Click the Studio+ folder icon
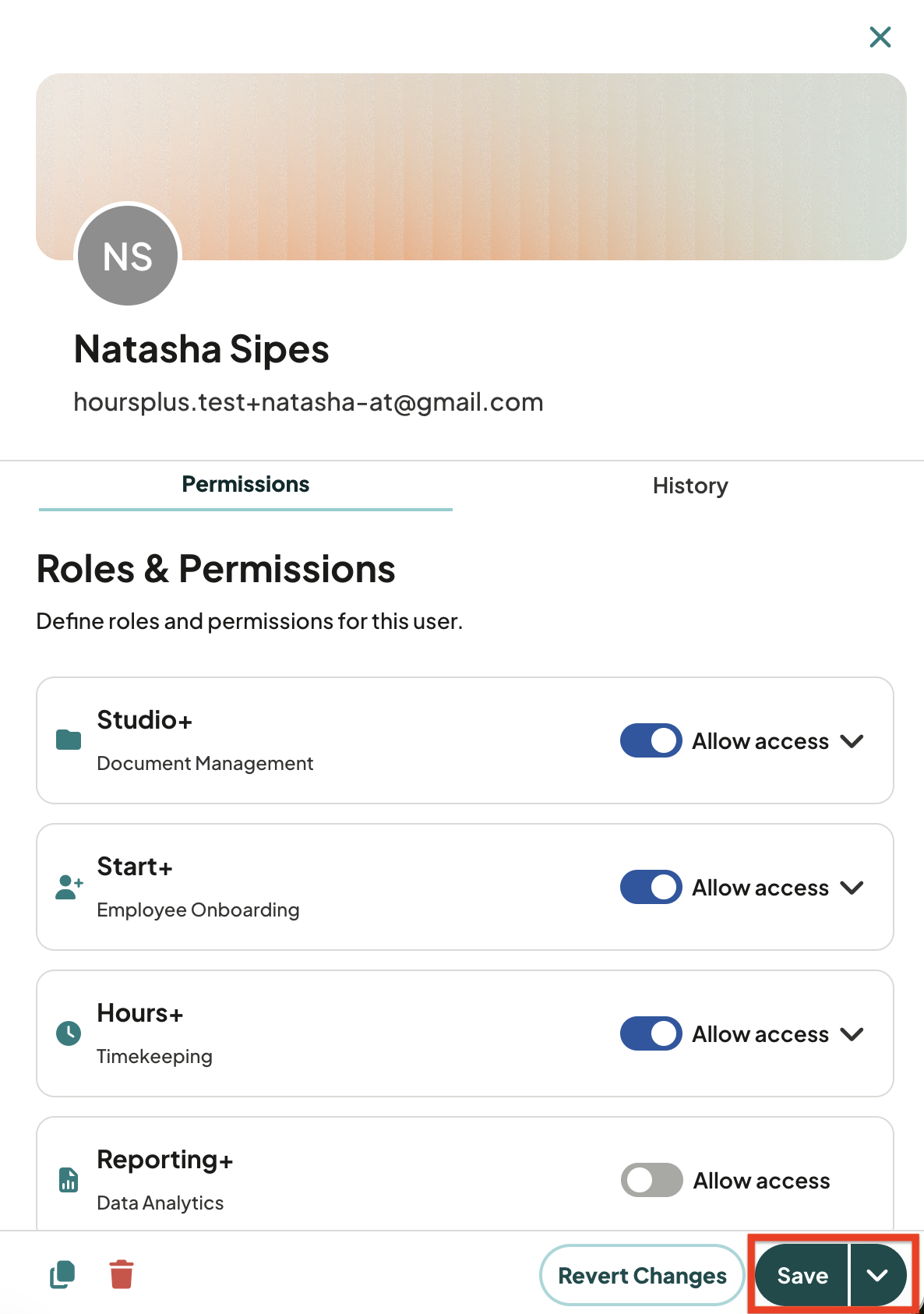The image size is (924, 1314). coord(69,740)
